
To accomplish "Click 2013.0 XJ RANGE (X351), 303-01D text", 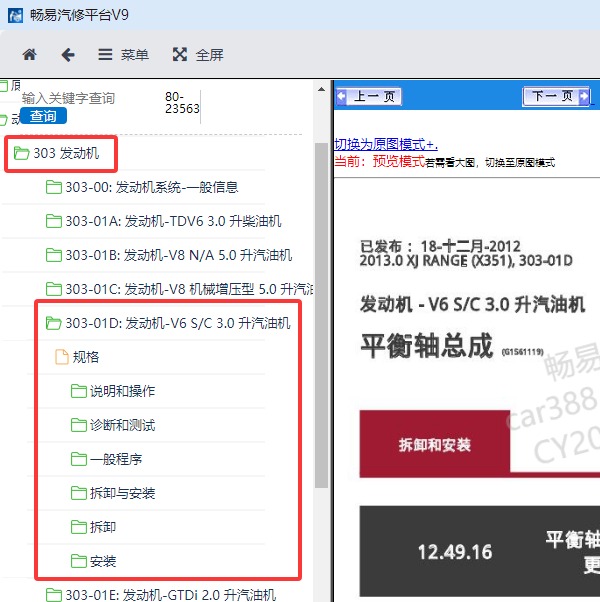I will coord(466,261).
